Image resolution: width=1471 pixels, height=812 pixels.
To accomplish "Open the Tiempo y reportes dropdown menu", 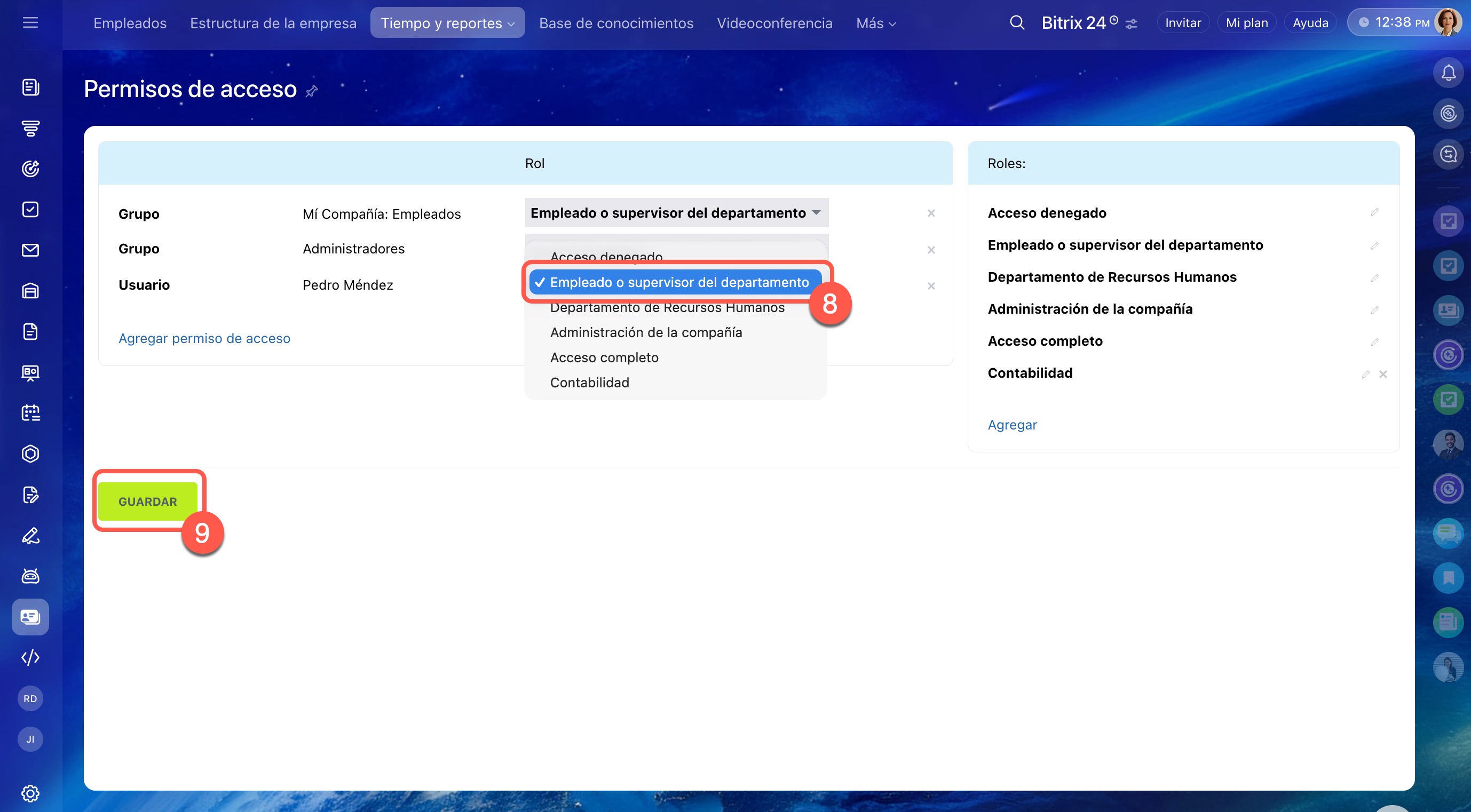I will [x=447, y=23].
